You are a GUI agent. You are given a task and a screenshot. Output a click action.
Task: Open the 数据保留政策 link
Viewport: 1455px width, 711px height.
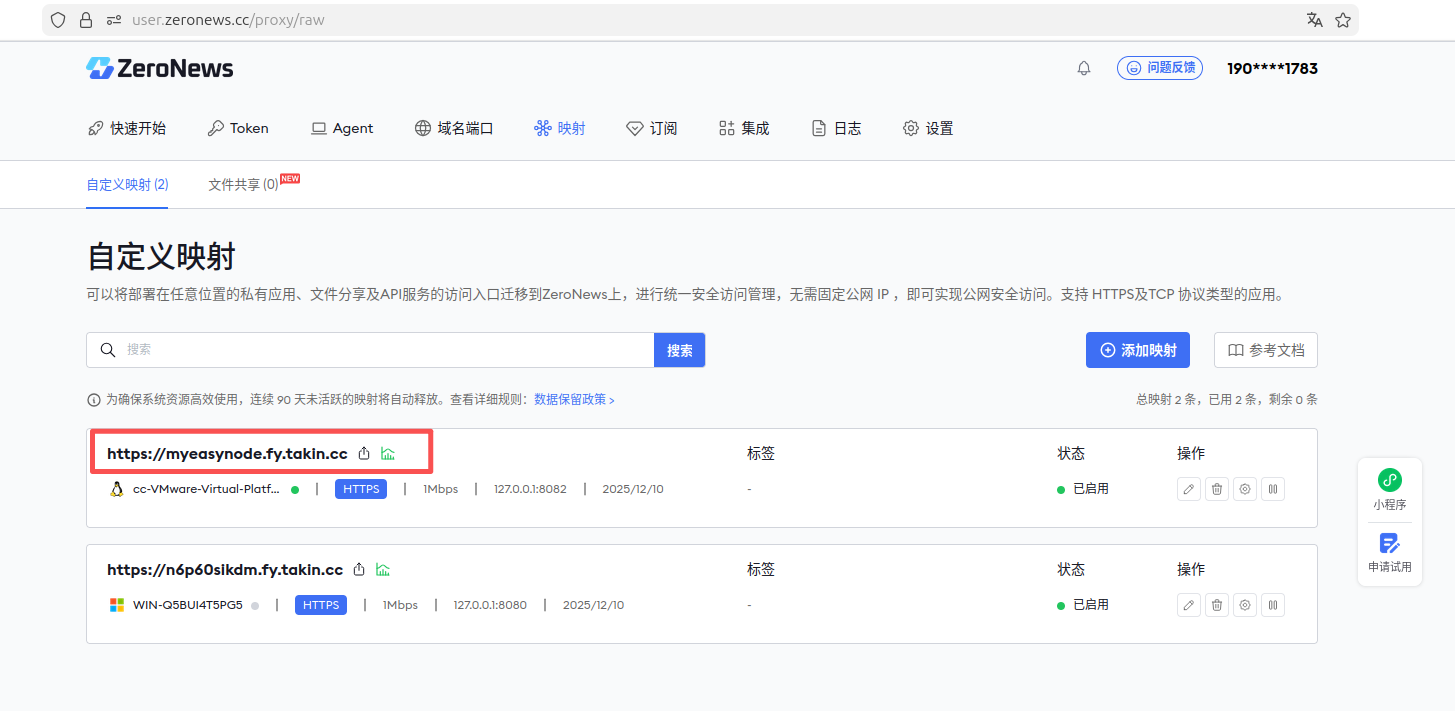click(x=574, y=400)
